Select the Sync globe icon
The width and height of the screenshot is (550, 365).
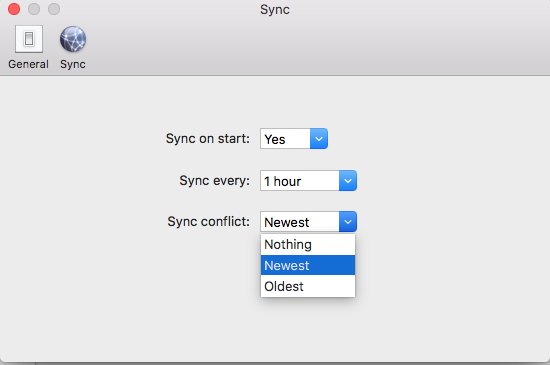point(73,39)
